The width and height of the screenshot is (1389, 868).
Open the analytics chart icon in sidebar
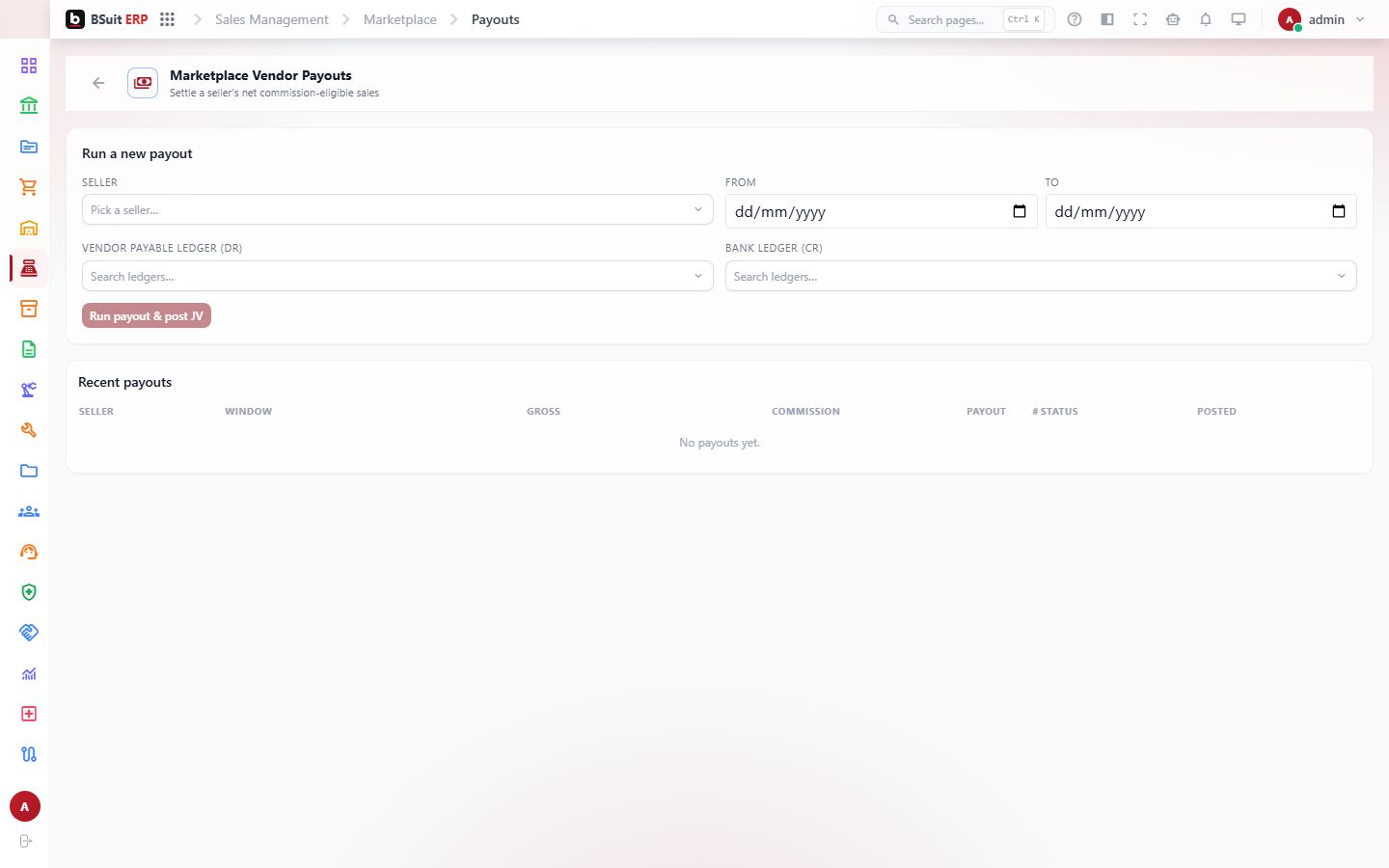pos(29,673)
